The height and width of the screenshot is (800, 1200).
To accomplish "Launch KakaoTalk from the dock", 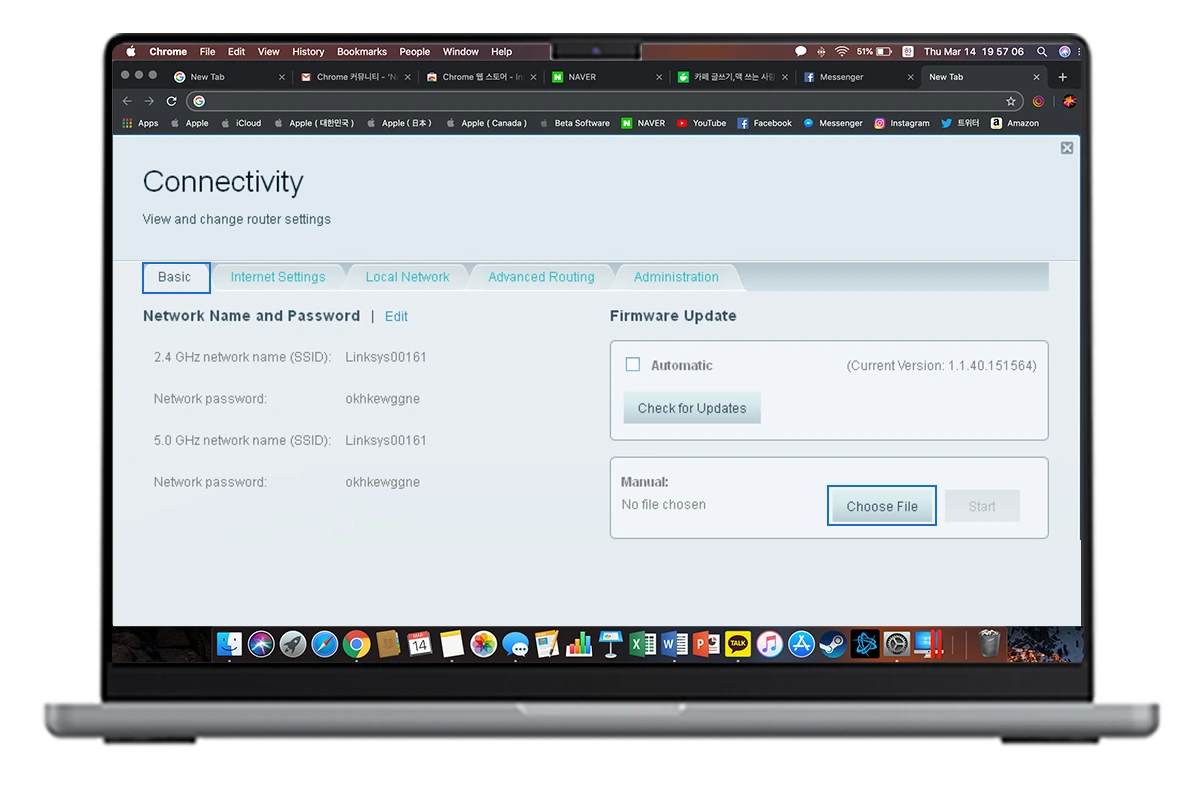I will [x=738, y=644].
